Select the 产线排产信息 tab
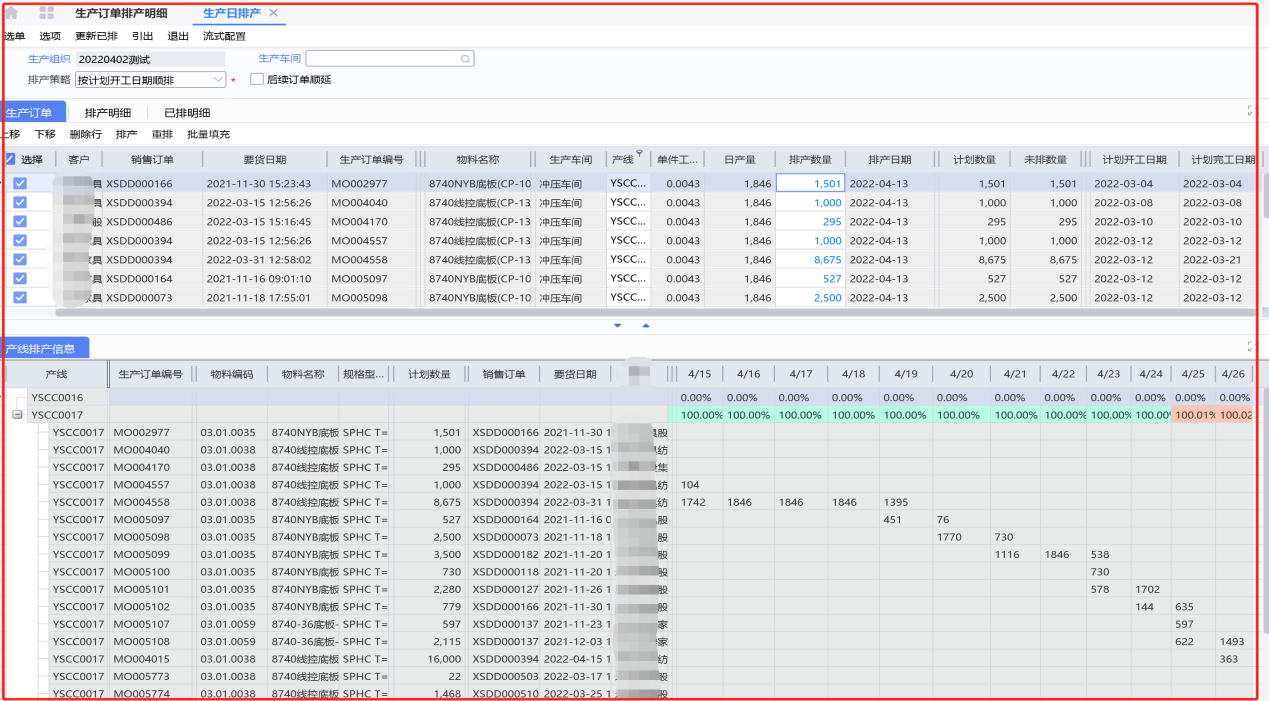 pos(39,348)
